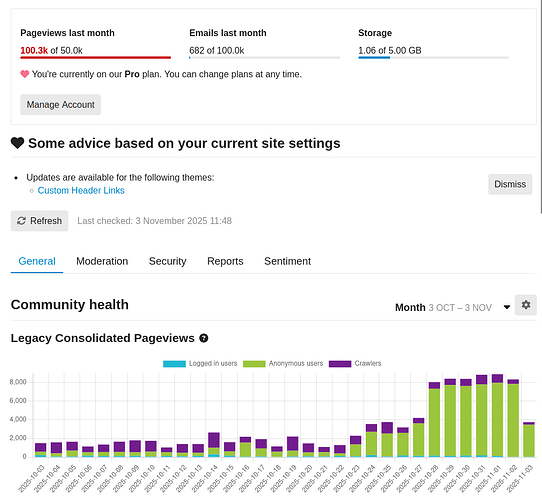The width and height of the screenshot is (542, 500).
Task: Click the chart bar for 2025-10-14
Action: point(214,445)
